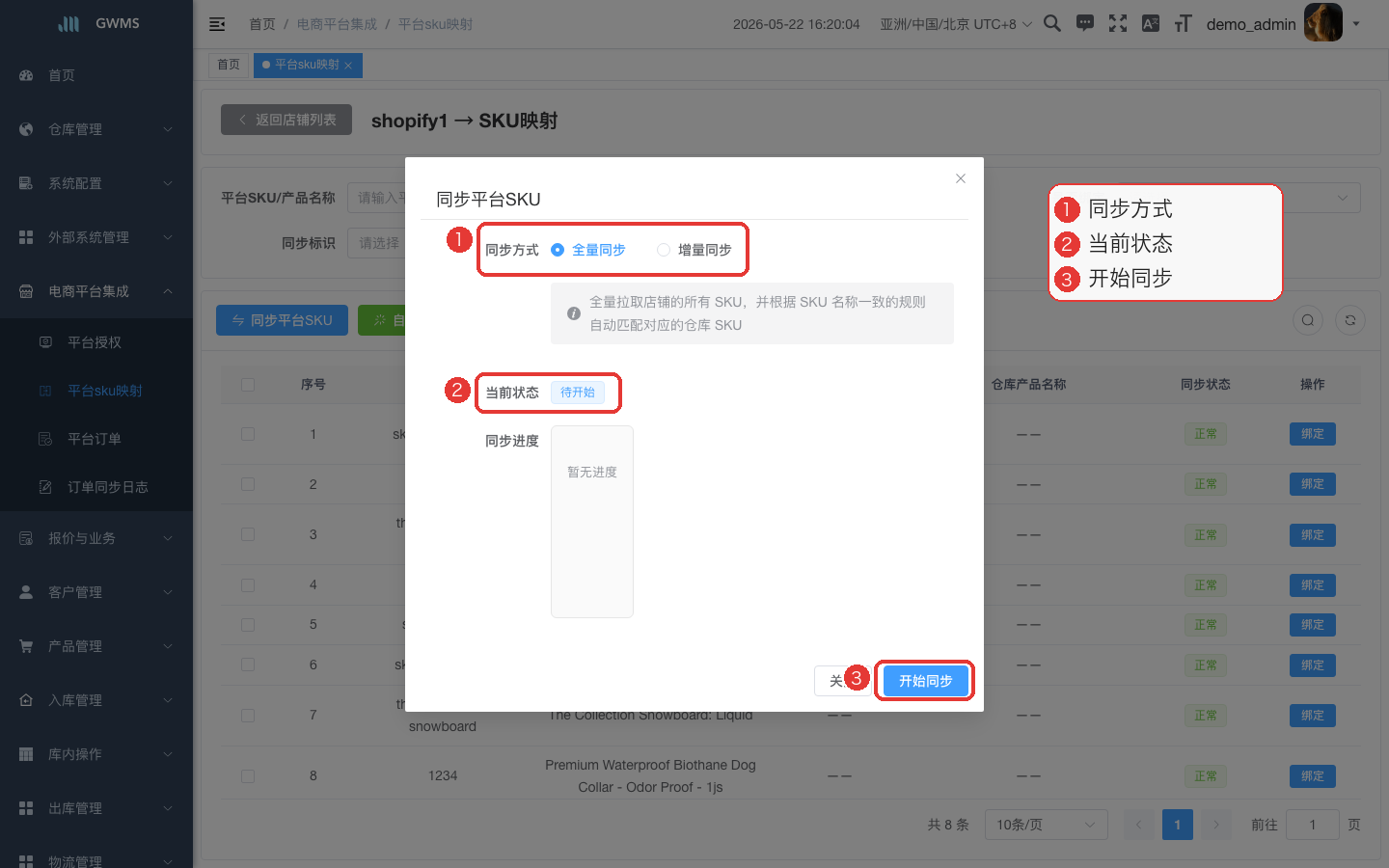Close the 同步平台SKU dialog with X
The height and width of the screenshot is (868, 1389).
click(961, 178)
